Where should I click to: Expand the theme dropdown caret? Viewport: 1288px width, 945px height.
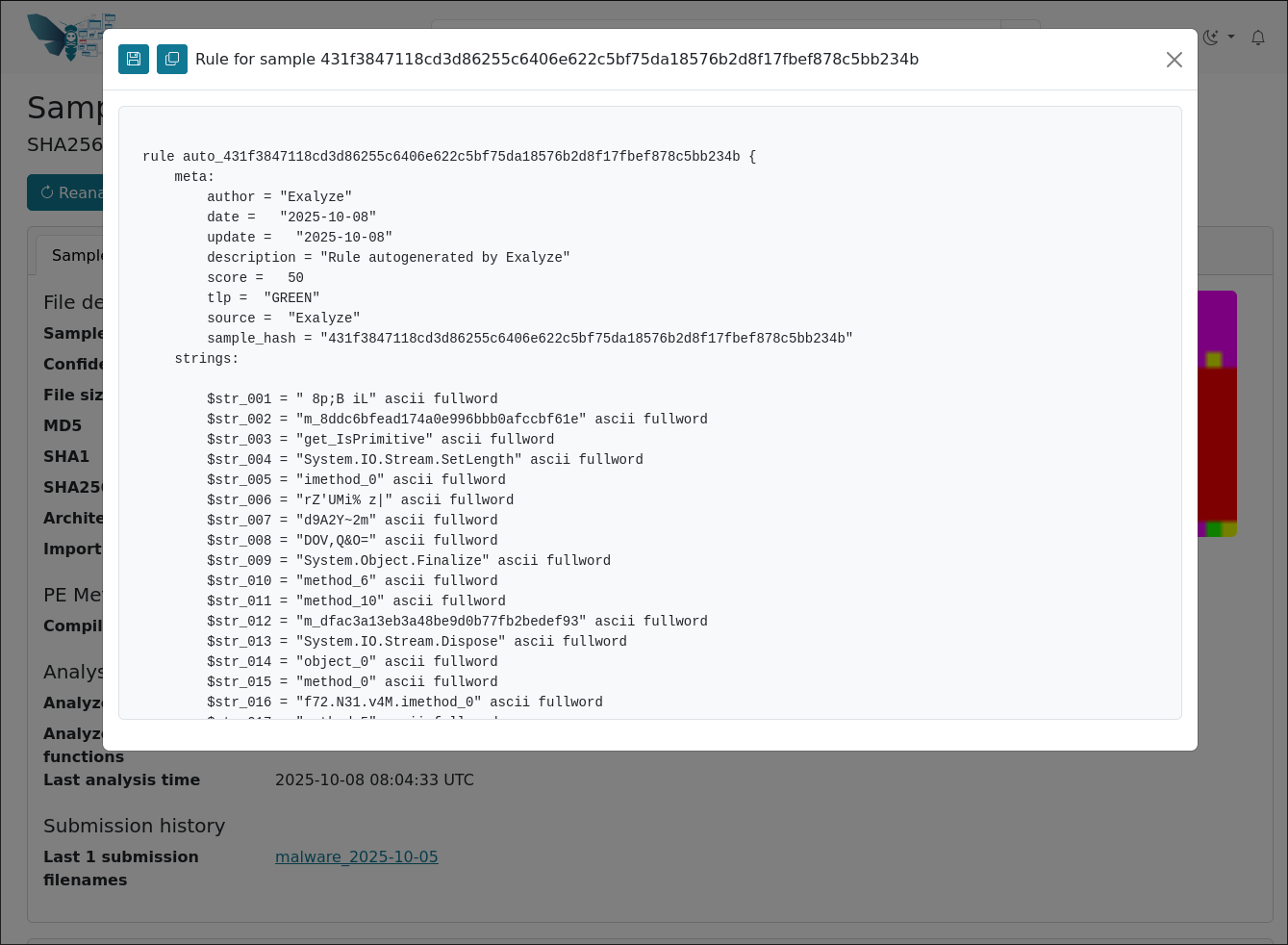click(1231, 38)
